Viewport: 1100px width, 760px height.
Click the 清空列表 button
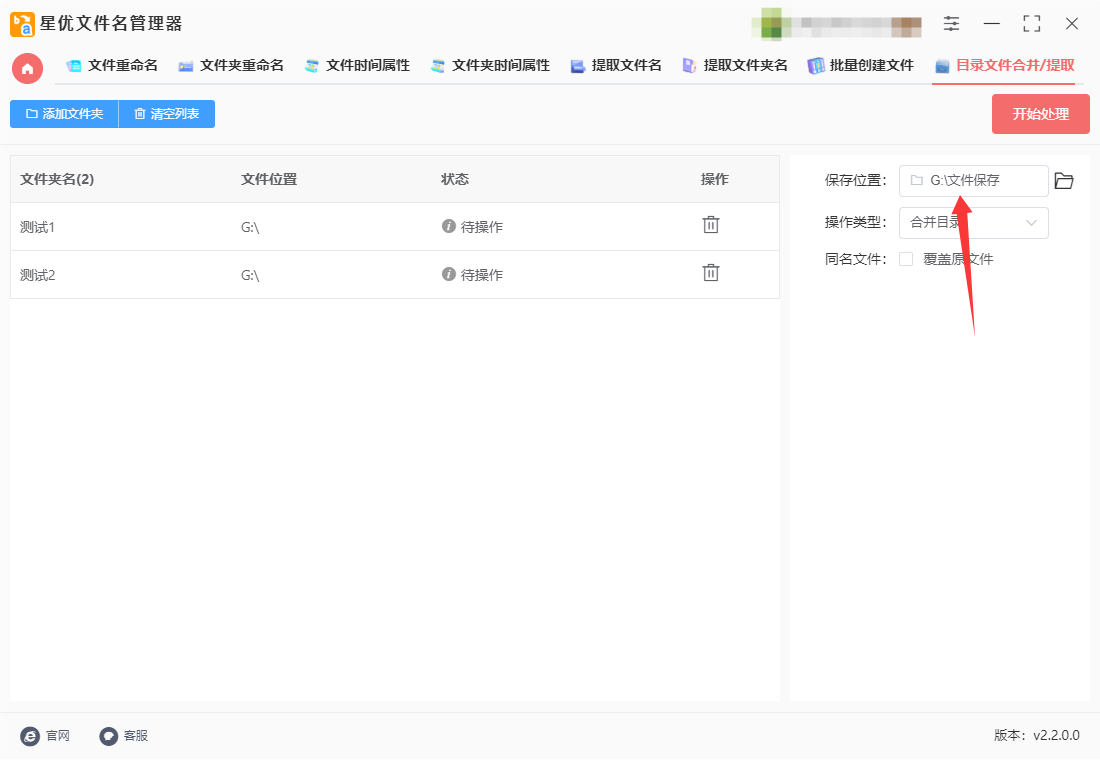tap(167, 114)
